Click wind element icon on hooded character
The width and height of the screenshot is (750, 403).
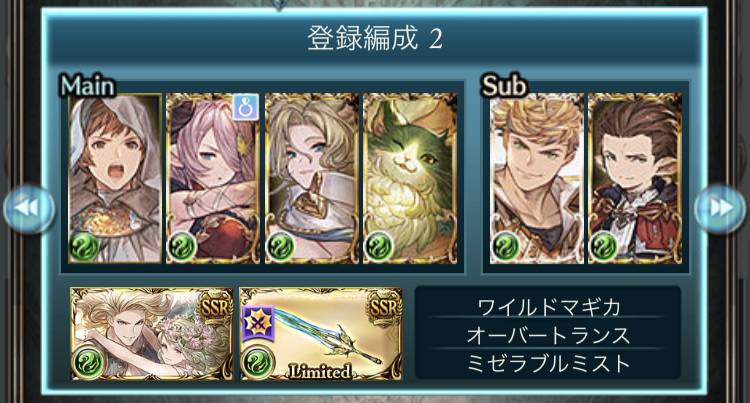point(85,247)
